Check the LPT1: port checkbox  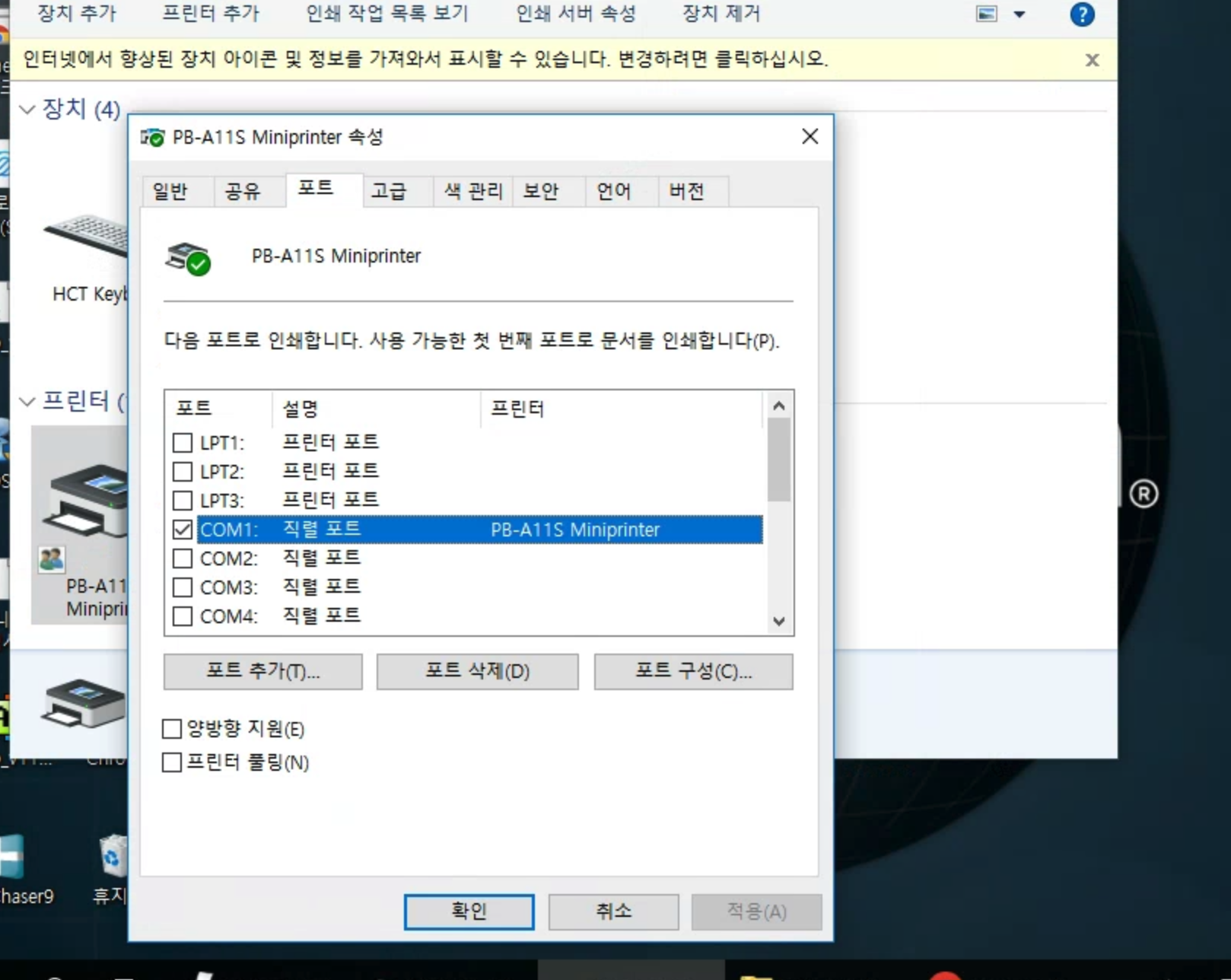click(x=183, y=443)
